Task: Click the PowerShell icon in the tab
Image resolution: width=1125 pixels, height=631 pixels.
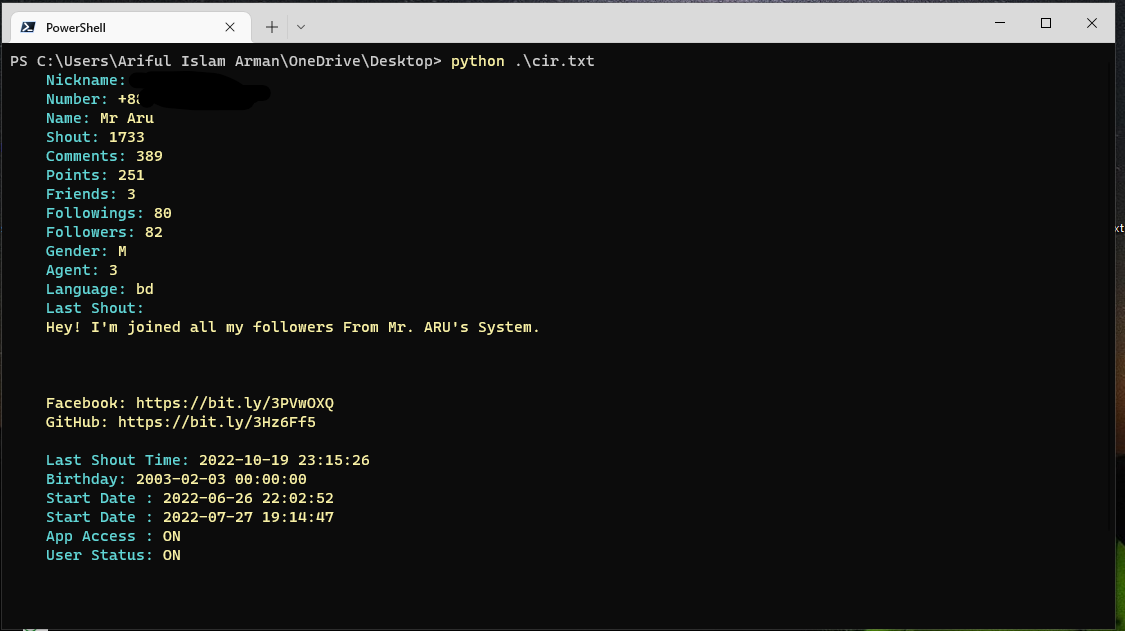Action: coord(28,27)
